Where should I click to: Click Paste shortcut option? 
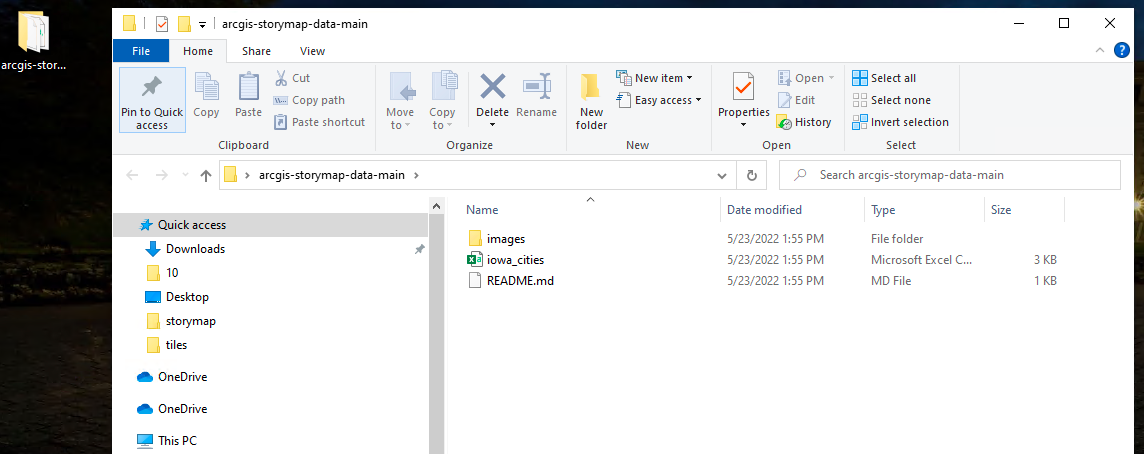320,122
